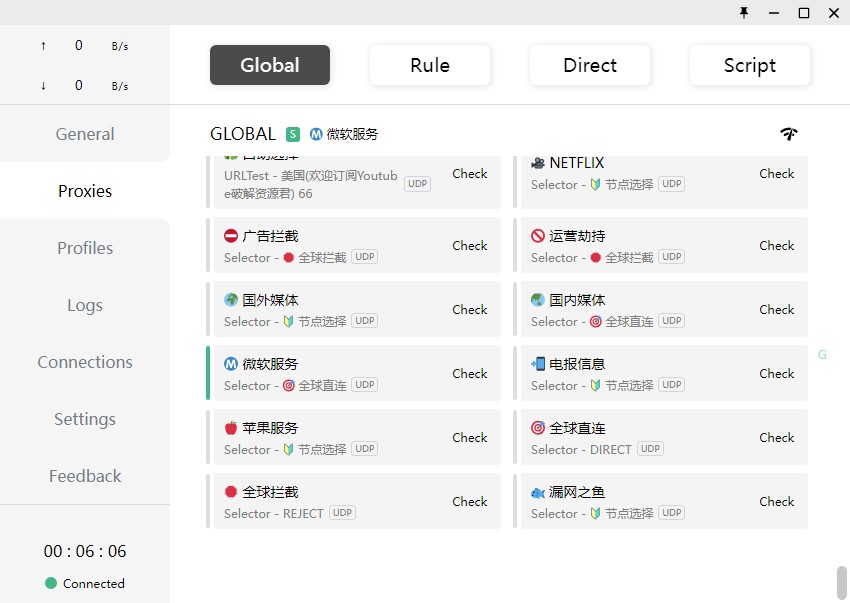Screen dimensions: 850x603
Task: Click the vertical scrollbar thumb
Action: point(841,583)
